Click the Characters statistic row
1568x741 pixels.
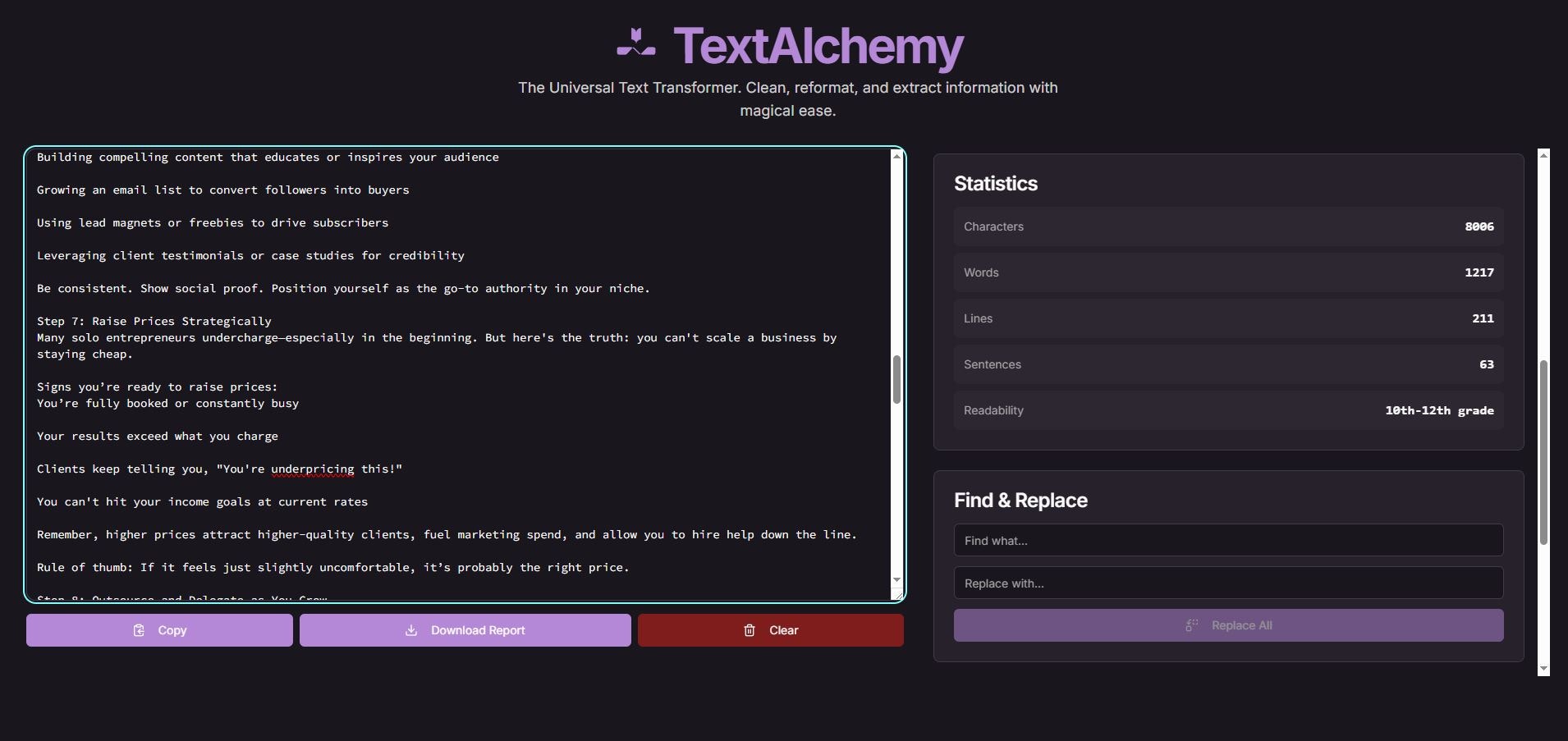pos(1227,226)
